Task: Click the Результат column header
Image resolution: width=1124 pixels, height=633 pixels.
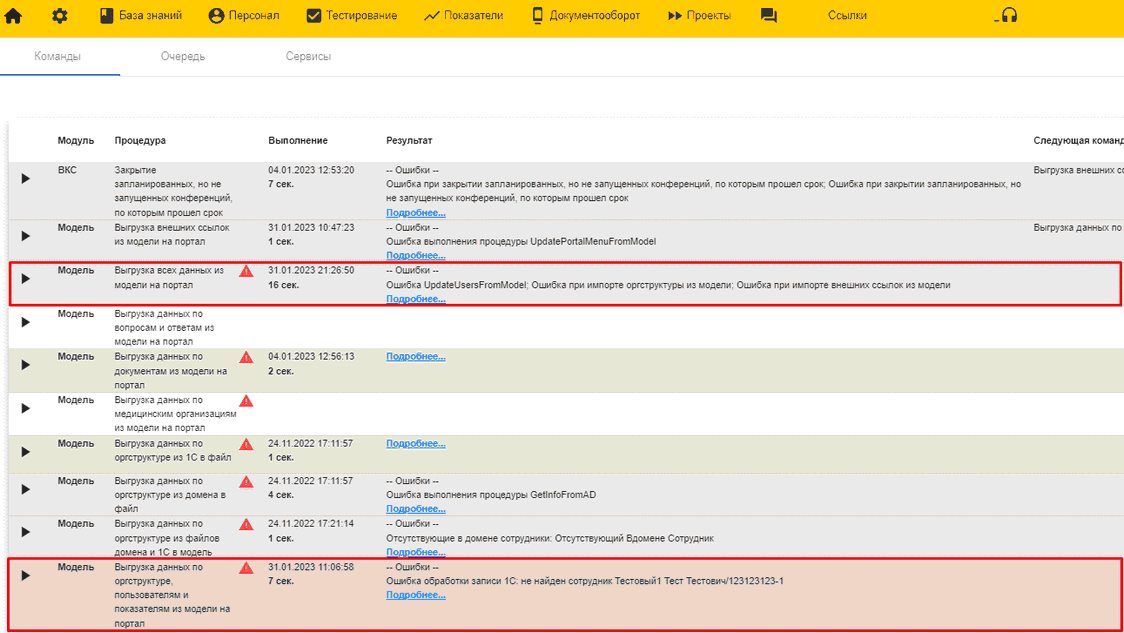Action: click(409, 141)
